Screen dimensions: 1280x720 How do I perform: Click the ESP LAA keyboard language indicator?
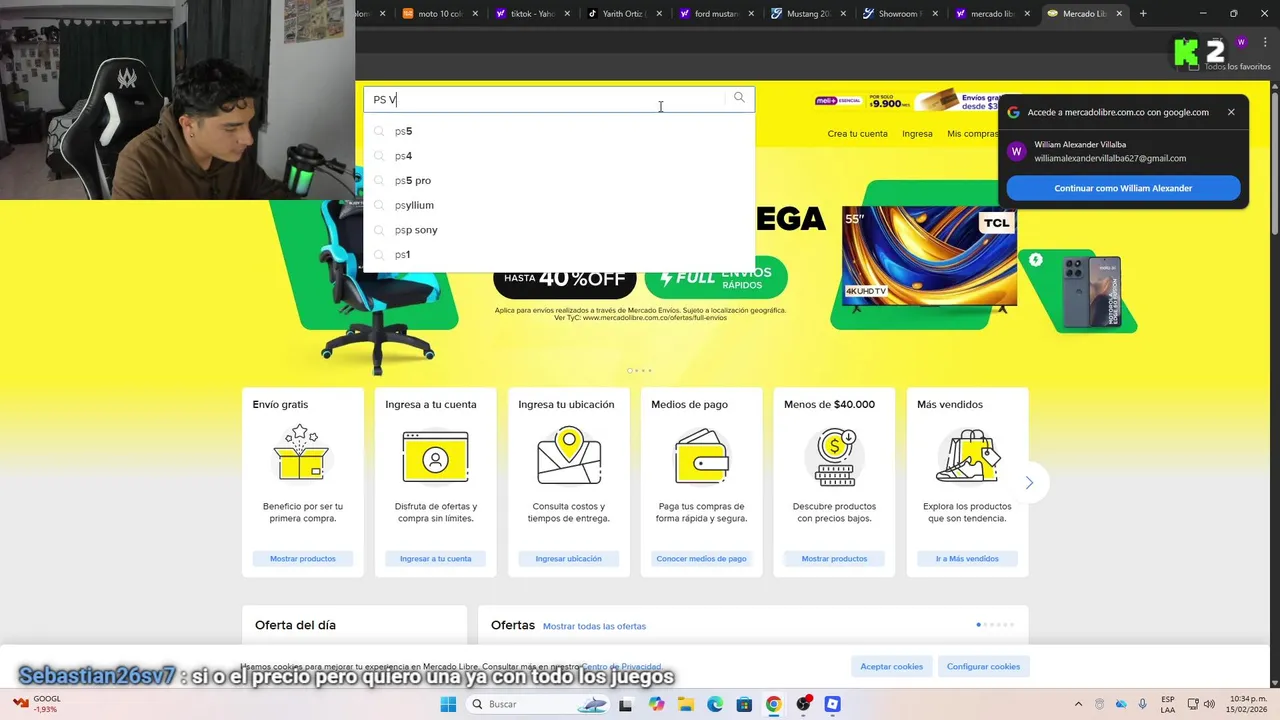pos(1168,704)
